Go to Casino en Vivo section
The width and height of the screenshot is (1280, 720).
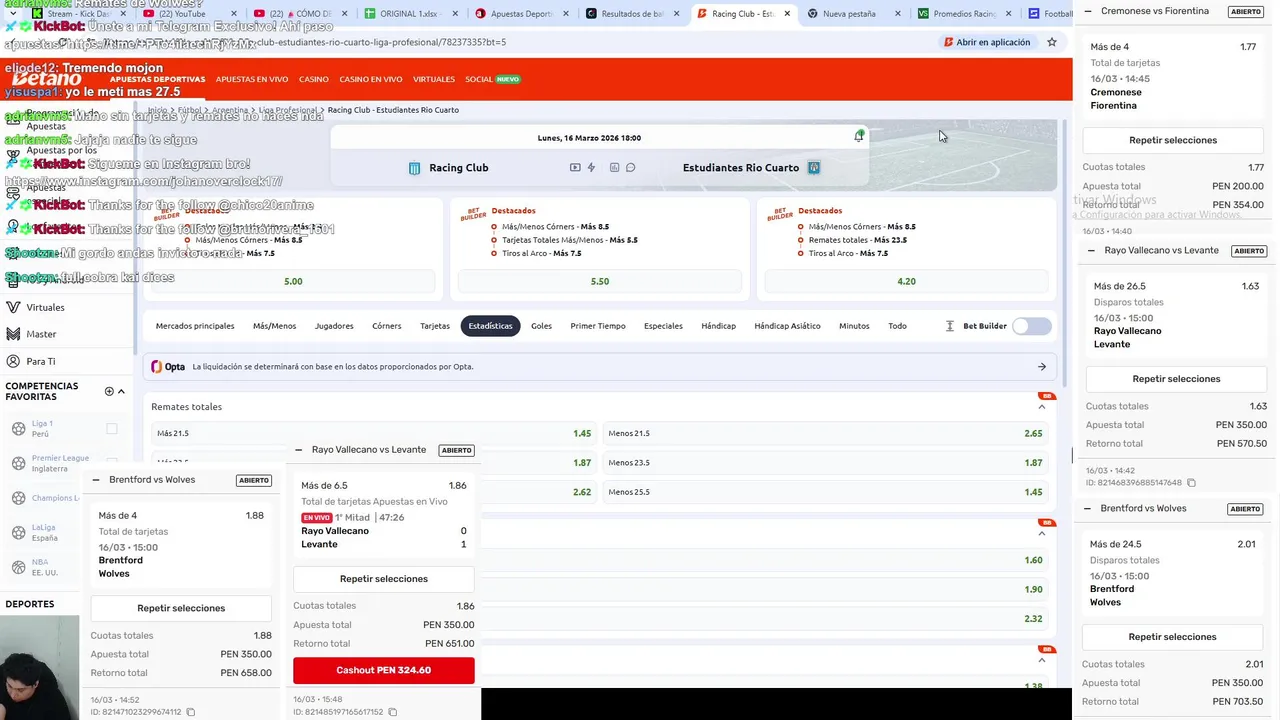371,79
